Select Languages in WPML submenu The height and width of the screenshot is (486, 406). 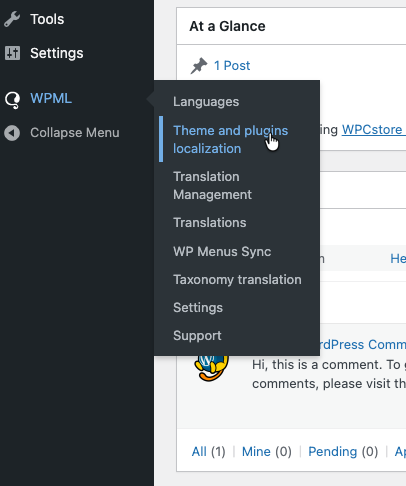206,102
